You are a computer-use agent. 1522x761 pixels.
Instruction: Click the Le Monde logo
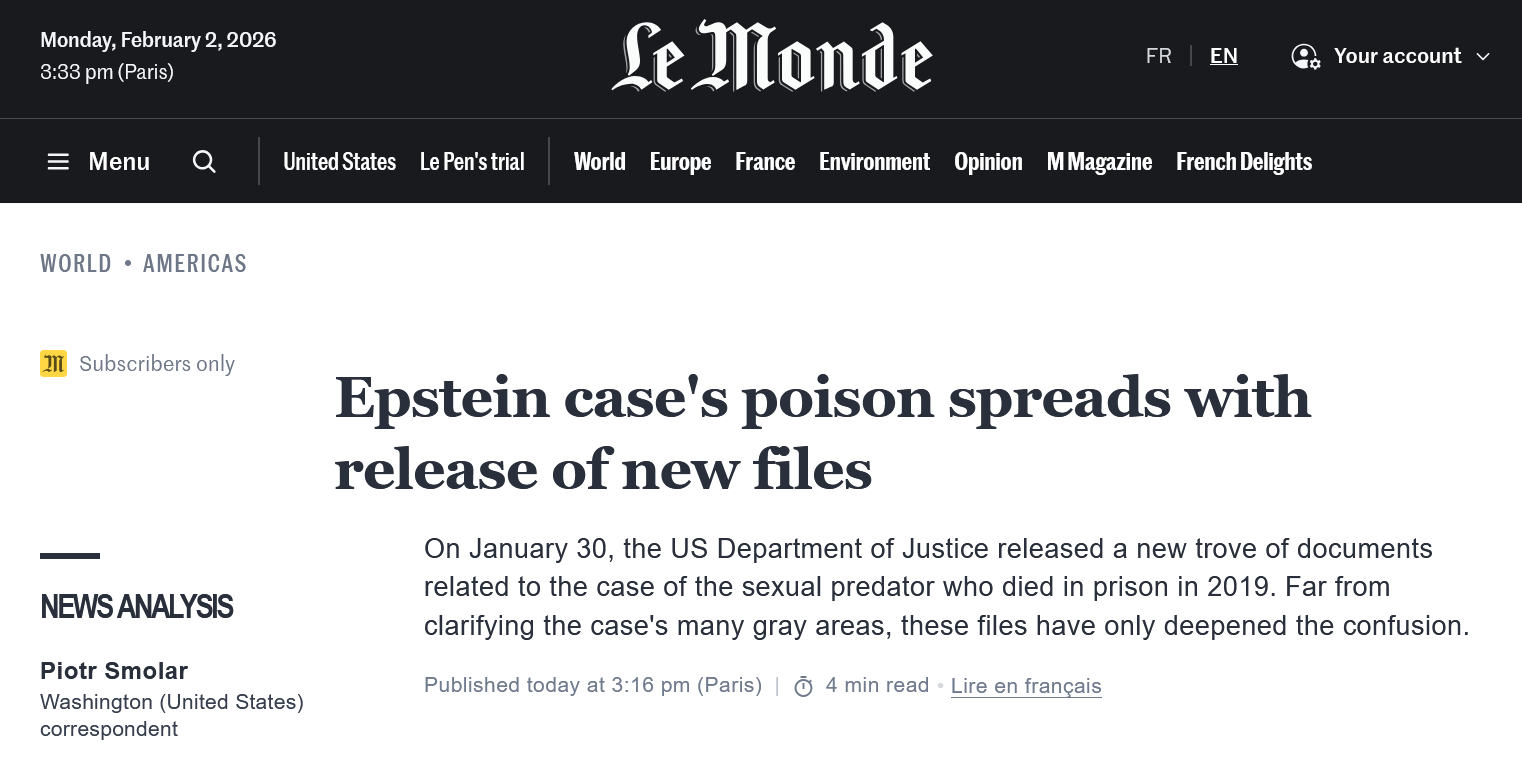[771, 57]
